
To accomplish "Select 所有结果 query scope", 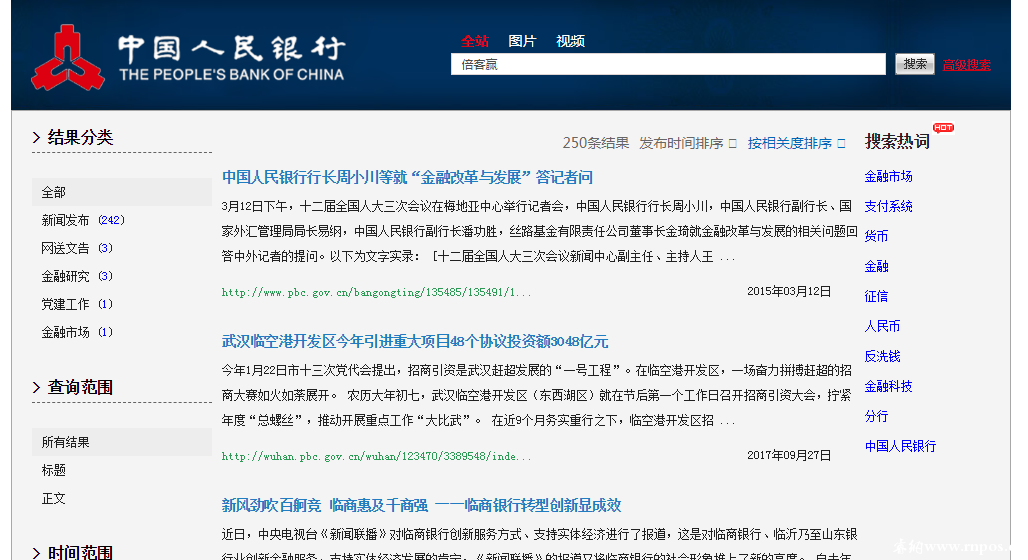I will [x=122, y=442].
